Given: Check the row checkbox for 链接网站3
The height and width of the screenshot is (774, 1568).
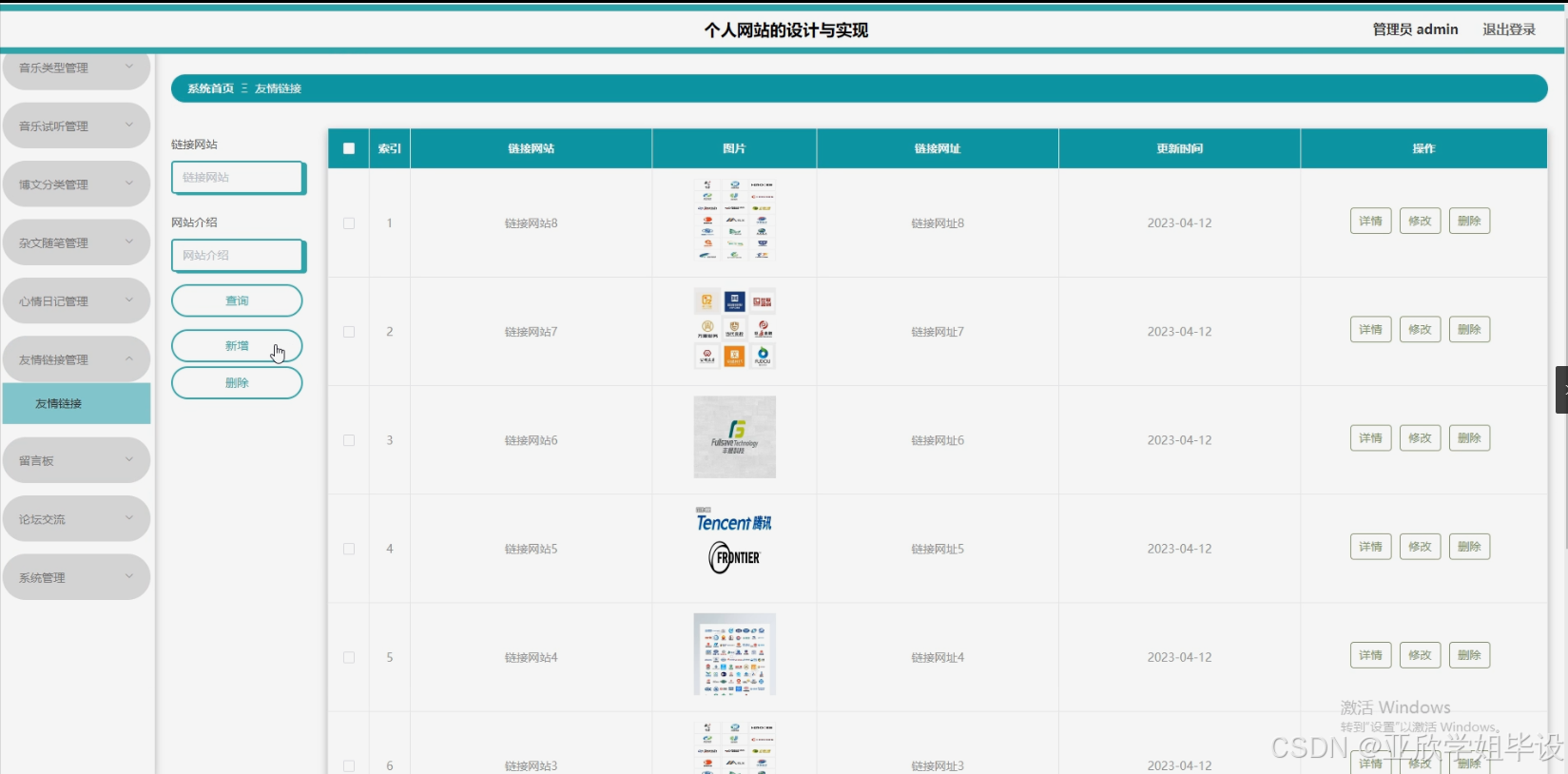Looking at the screenshot, I should [x=349, y=765].
